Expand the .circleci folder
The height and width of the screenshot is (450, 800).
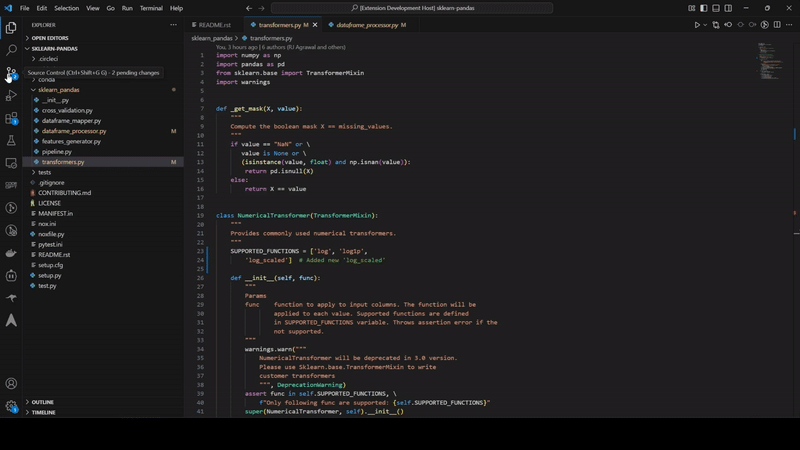pos(48,59)
